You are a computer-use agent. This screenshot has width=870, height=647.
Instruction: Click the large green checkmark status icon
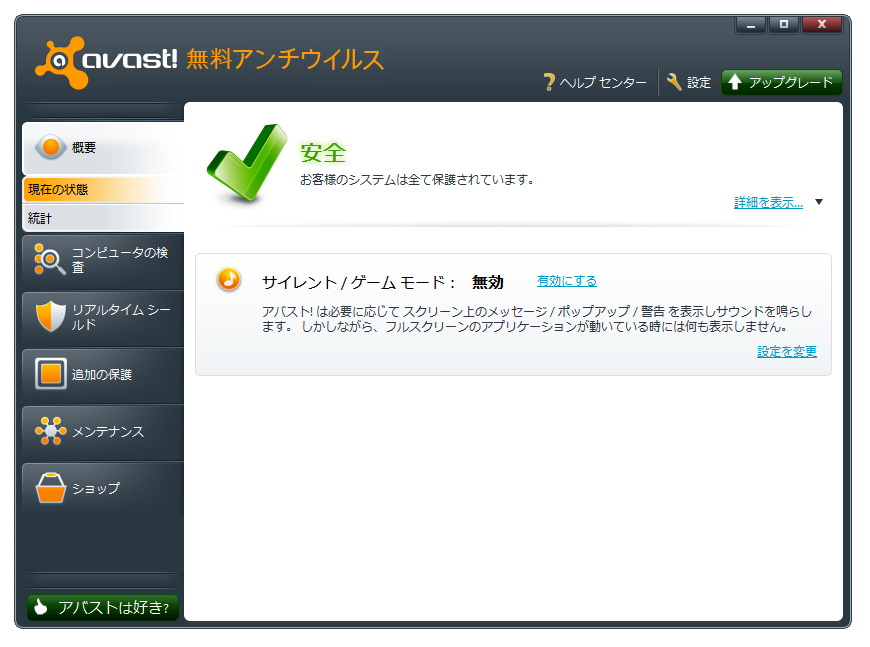(247, 163)
